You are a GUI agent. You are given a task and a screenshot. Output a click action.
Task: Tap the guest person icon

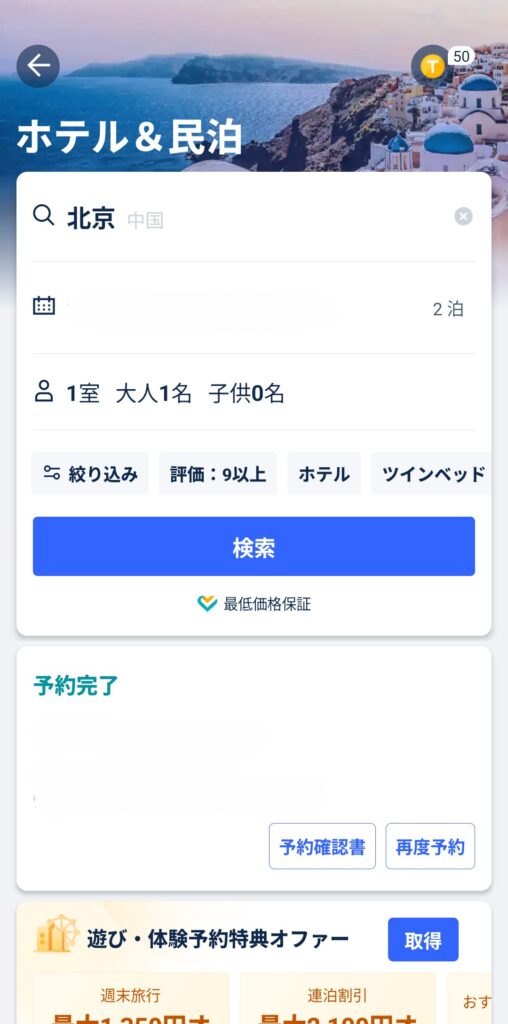44,392
